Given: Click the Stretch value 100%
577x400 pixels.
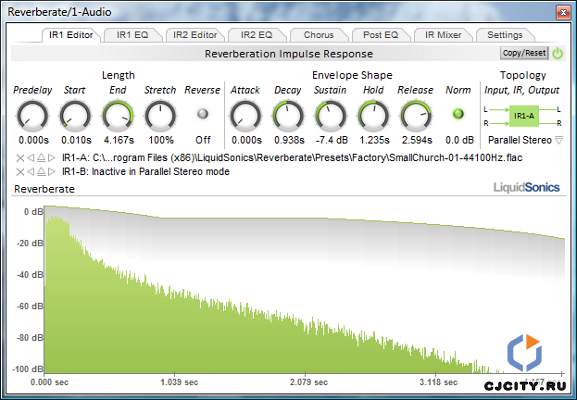Looking at the screenshot, I should click(x=161, y=140).
